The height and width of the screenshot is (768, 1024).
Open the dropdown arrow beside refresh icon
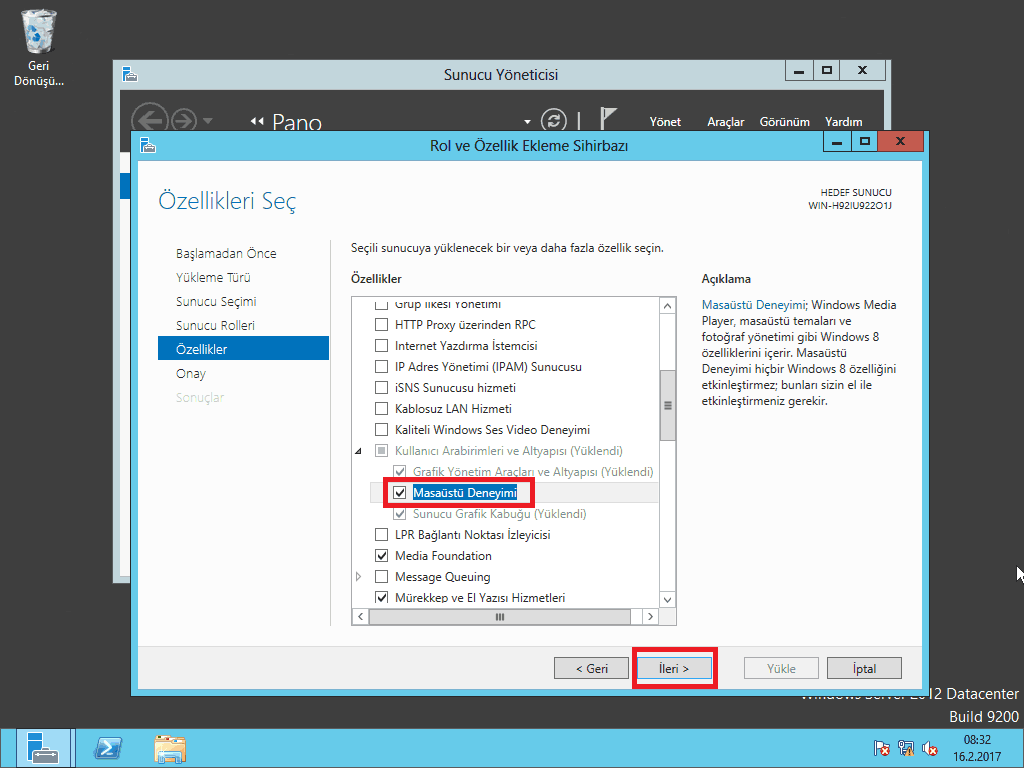(x=527, y=122)
